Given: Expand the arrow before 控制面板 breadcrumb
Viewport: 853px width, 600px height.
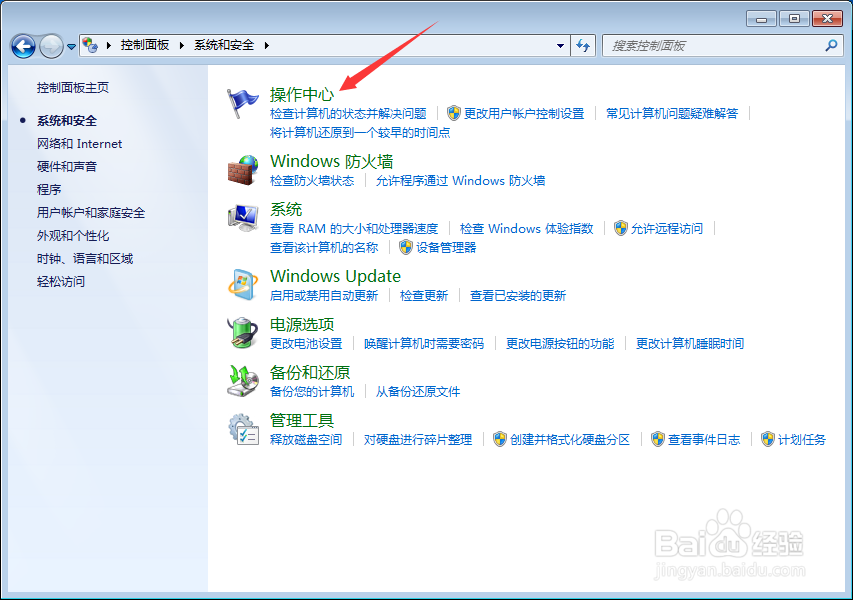Looking at the screenshot, I should 109,45.
